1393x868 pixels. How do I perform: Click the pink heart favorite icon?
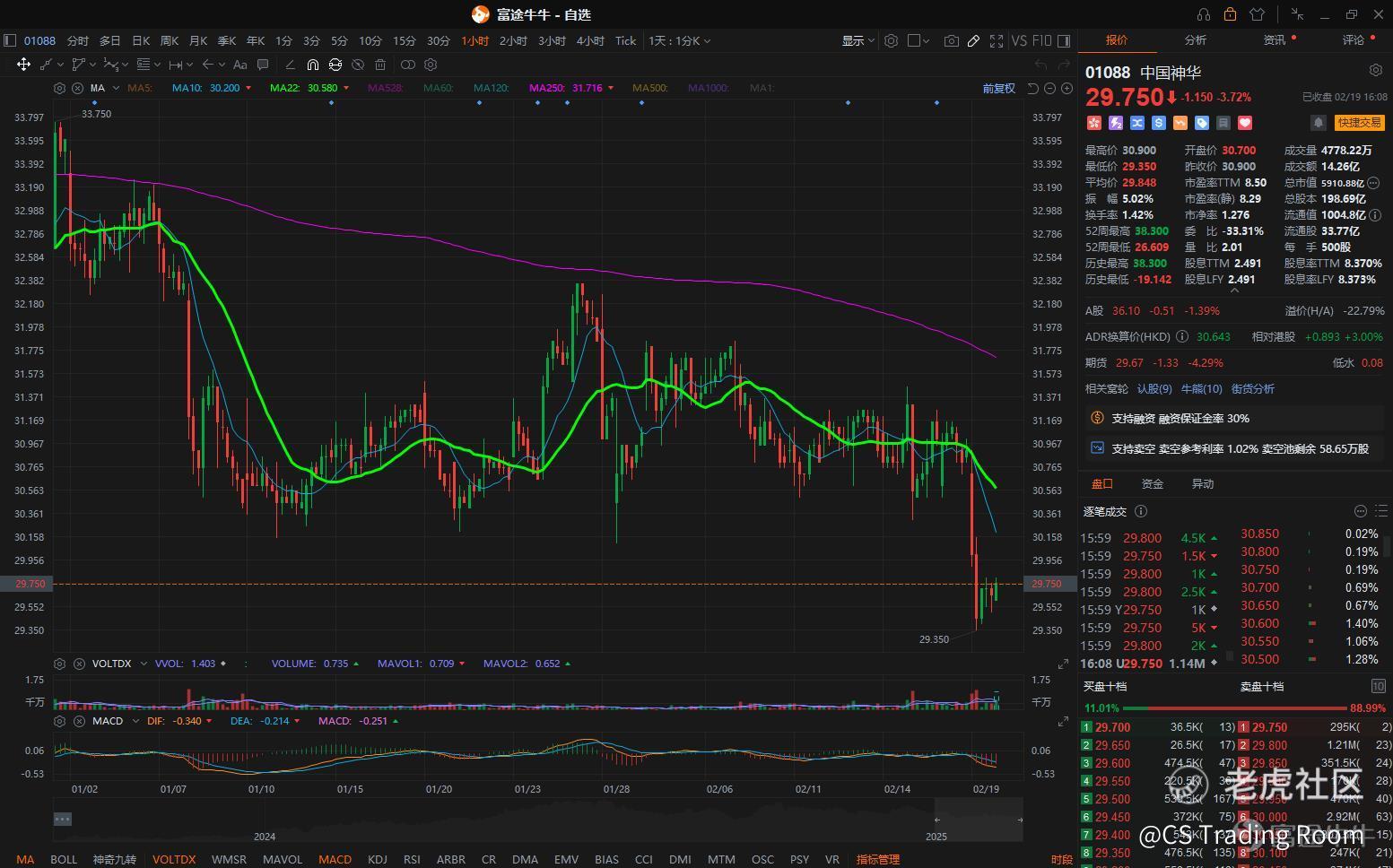[x=1245, y=123]
